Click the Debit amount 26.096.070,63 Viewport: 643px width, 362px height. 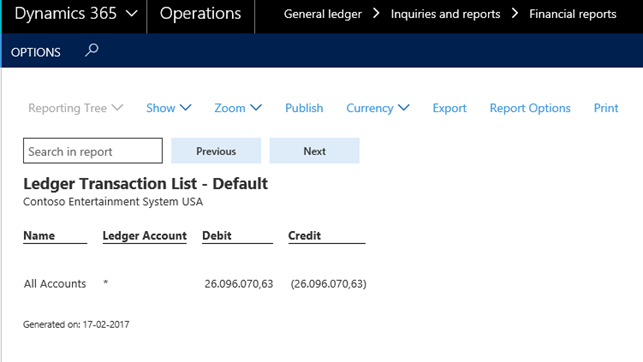pyautogui.click(x=239, y=284)
